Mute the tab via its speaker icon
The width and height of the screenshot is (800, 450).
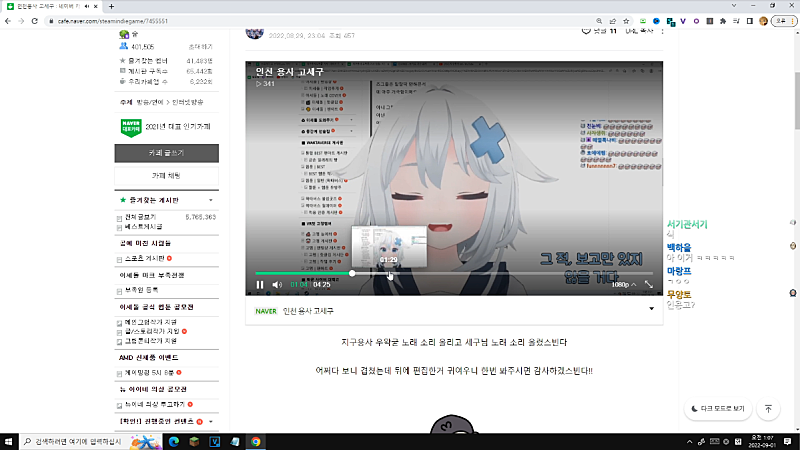tap(86, 6)
